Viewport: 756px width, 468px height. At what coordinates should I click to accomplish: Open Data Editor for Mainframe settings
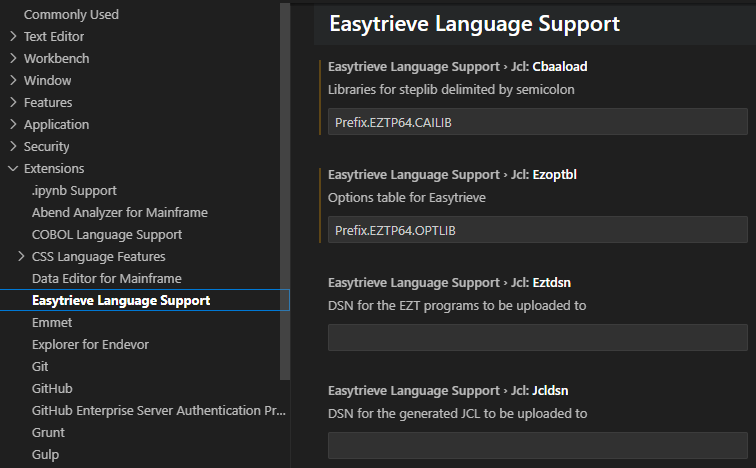(106, 278)
